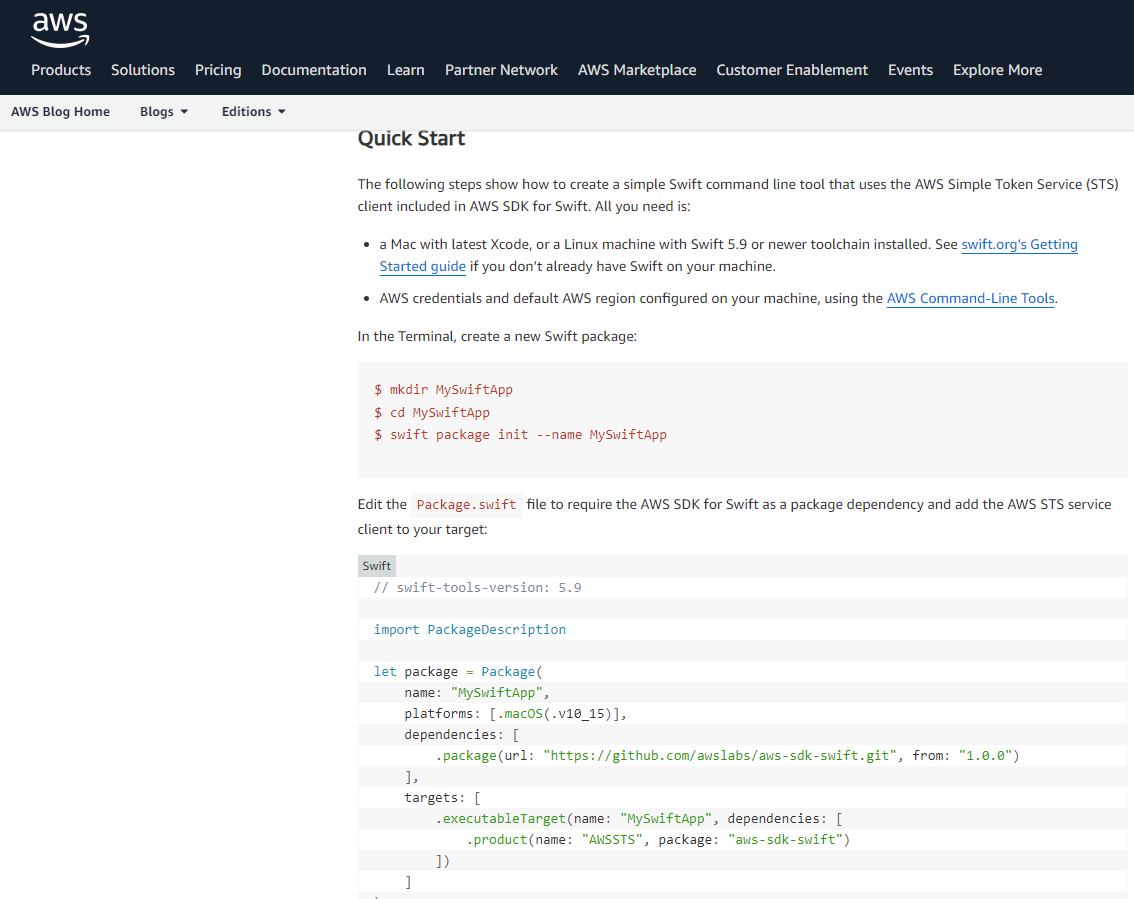Click the .executableTarget code line
The image size is (1134, 899).
(639, 818)
